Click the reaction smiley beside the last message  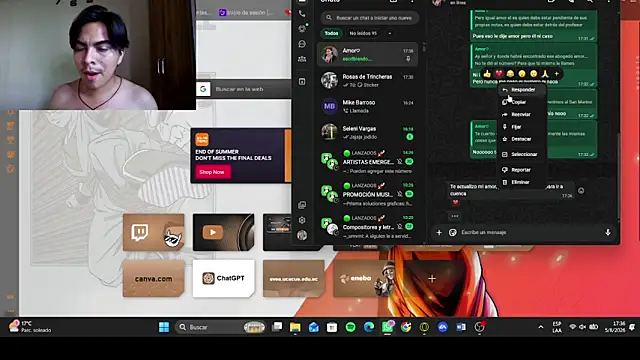(x=581, y=191)
